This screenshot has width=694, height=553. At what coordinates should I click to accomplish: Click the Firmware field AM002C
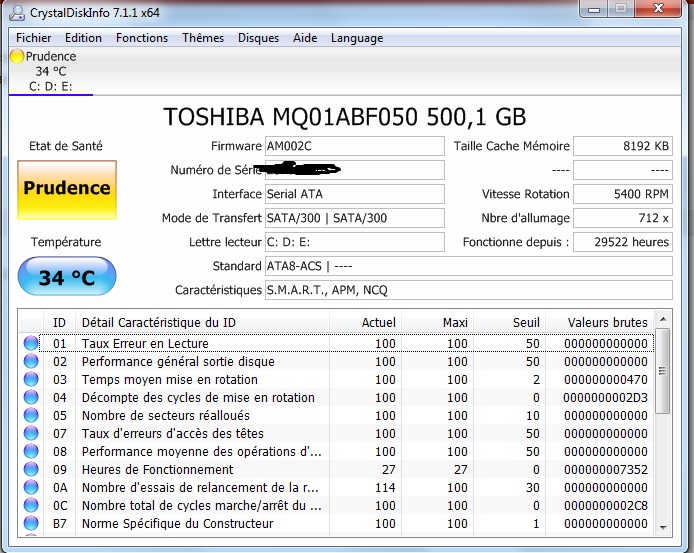[355, 146]
